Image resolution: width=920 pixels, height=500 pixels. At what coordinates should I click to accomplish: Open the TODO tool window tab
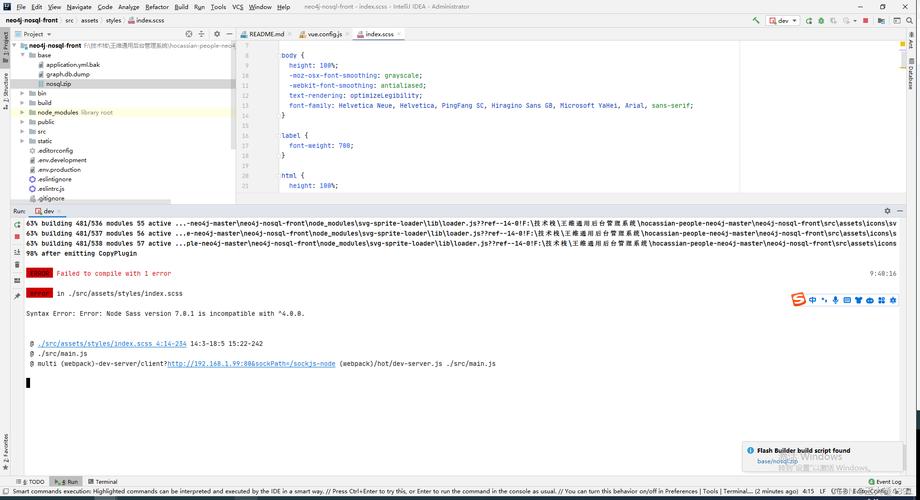31,482
